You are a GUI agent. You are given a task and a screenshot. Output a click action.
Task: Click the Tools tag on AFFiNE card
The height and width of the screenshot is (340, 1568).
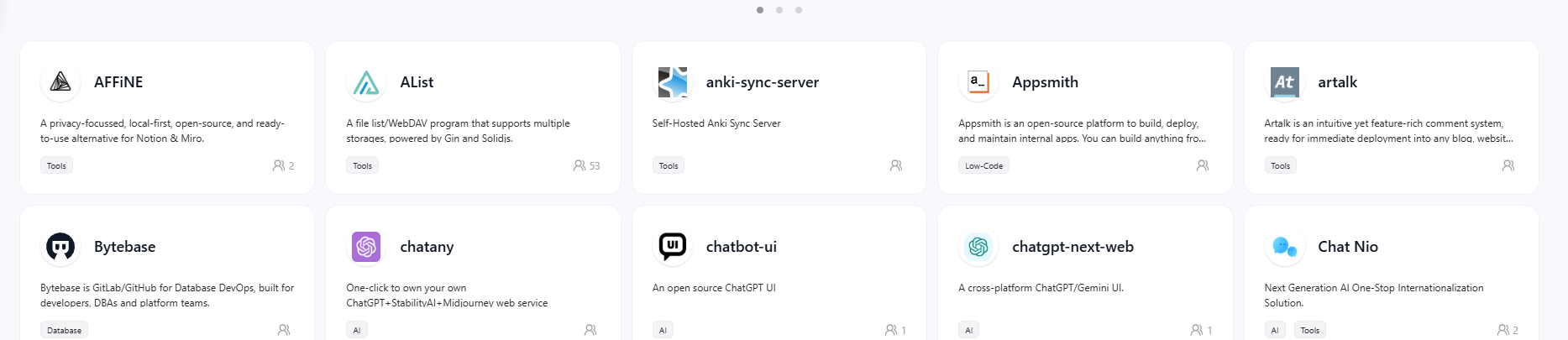click(56, 165)
